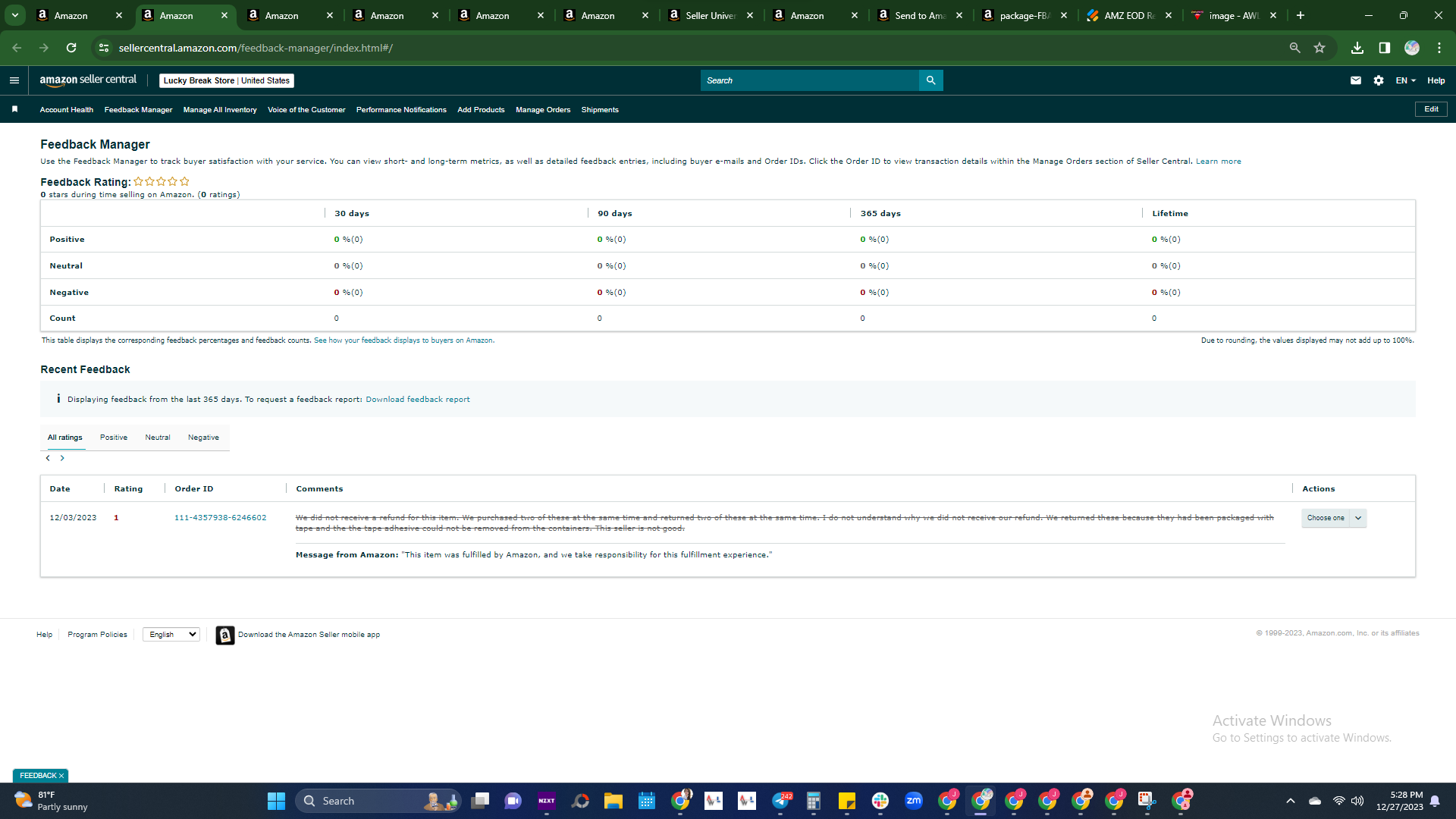The height and width of the screenshot is (819, 1456).
Task: Open Manage All Inventory in the navigation bar
Action: 220,110
